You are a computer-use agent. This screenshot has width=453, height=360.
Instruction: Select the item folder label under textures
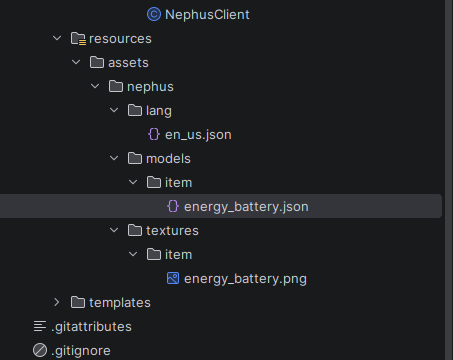[179, 255]
